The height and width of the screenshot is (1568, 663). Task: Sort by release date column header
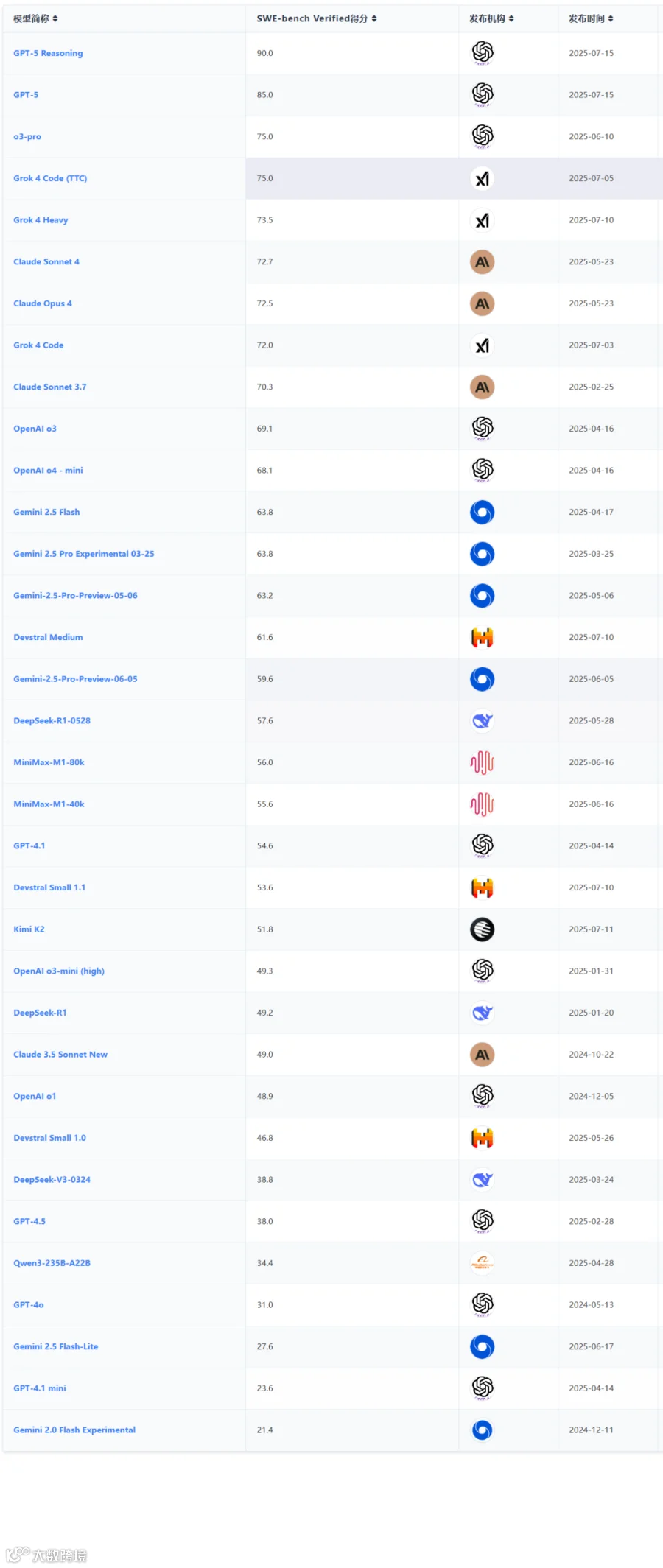591,18
